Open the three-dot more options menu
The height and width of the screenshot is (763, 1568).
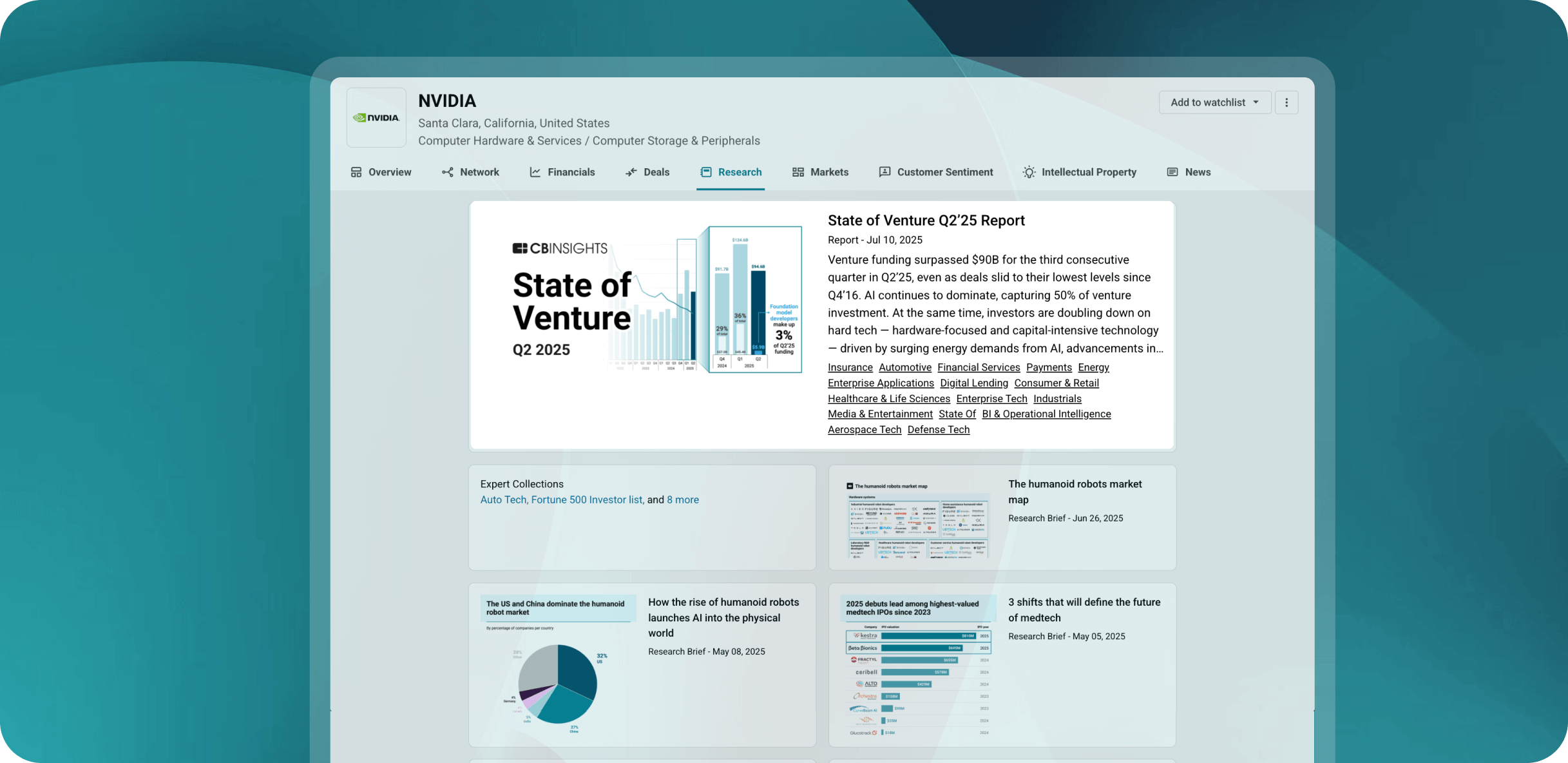point(1286,102)
